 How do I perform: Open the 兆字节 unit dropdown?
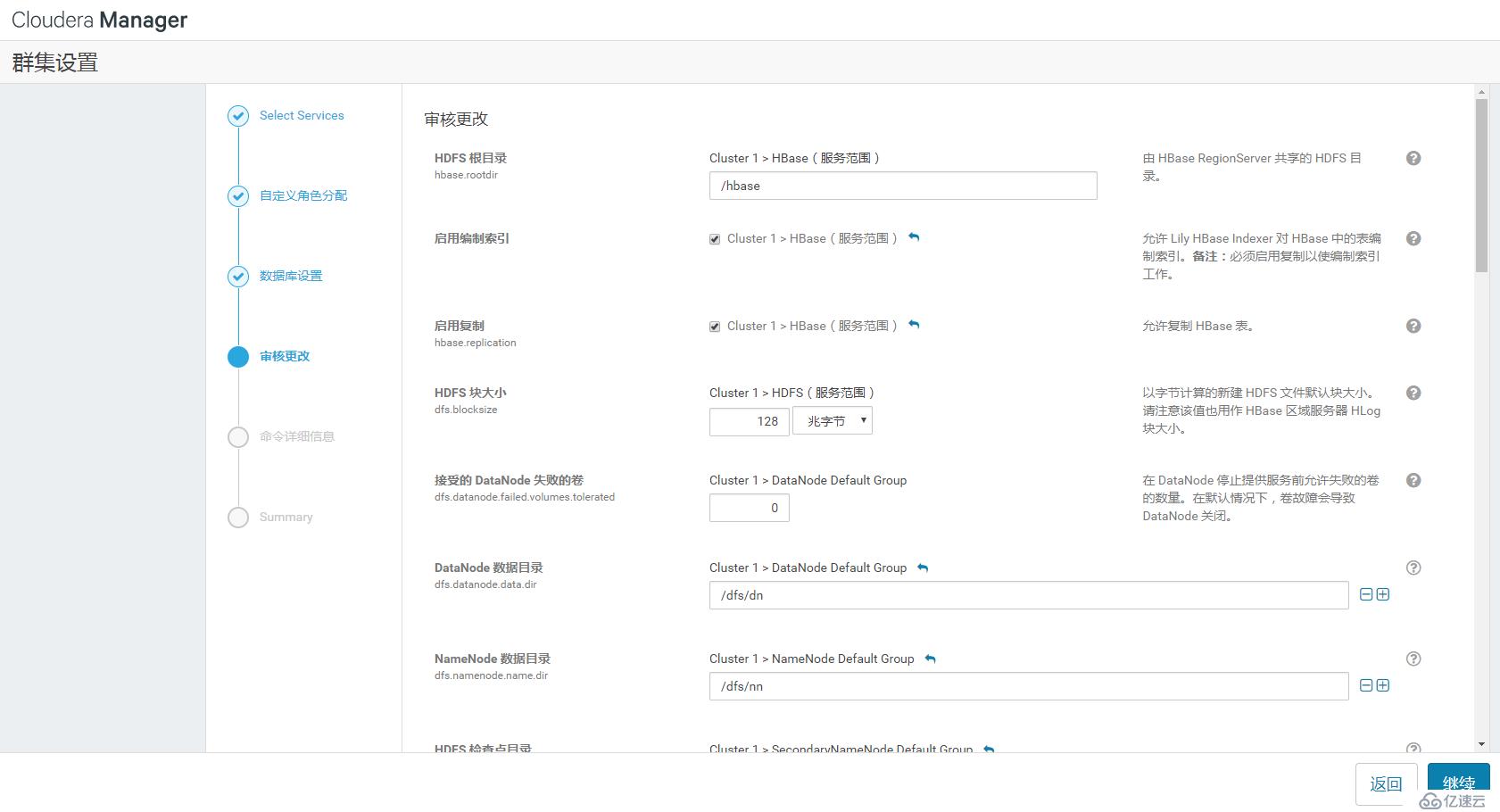(833, 420)
